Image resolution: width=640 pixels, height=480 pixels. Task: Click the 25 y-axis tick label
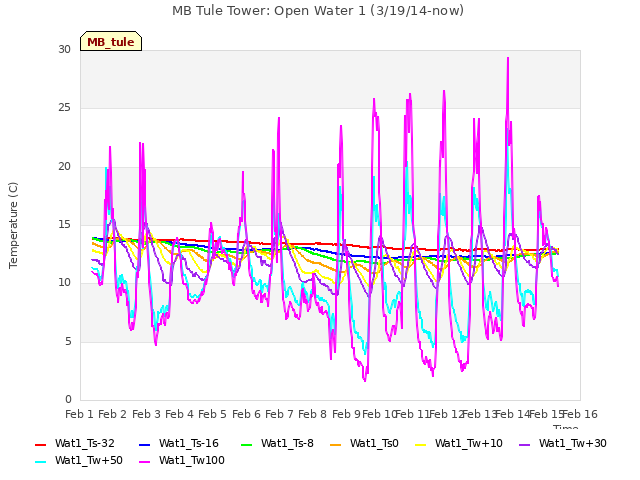(64, 108)
